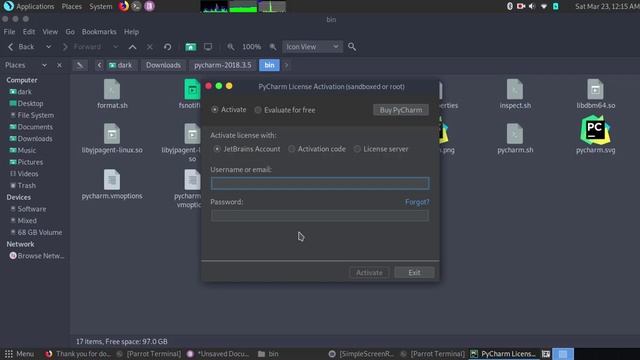
Task: Open Trash in Places sidebar
Action: click(x=27, y=185)
